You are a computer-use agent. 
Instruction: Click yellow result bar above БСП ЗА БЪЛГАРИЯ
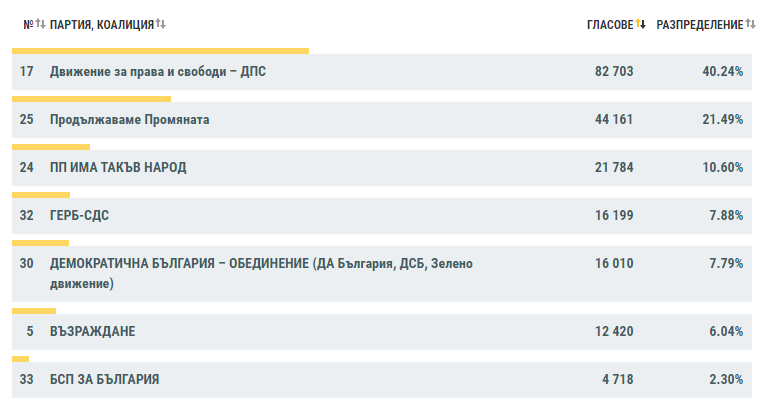21,359
